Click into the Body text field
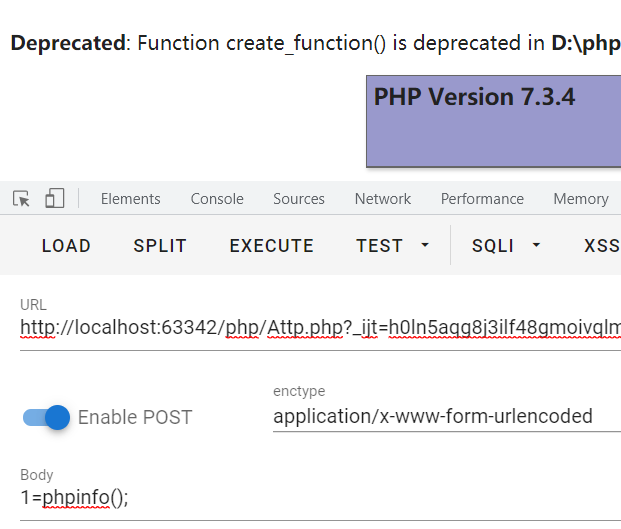 [320, 498]
